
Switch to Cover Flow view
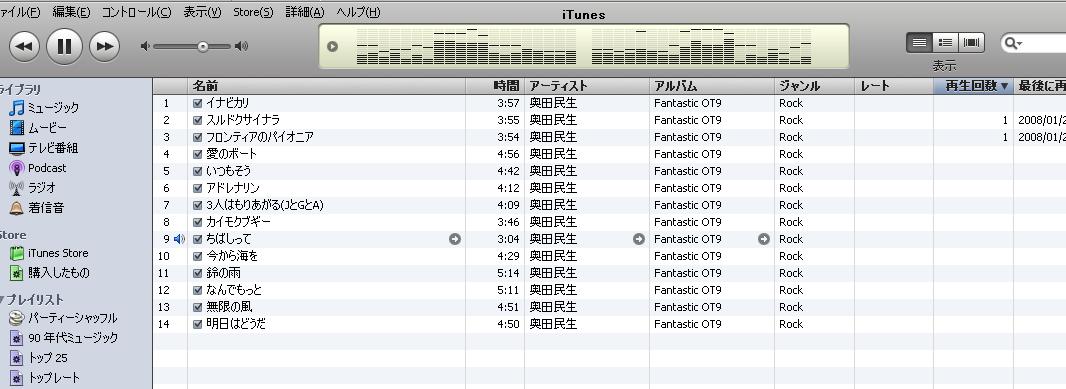tap(972, 42)
